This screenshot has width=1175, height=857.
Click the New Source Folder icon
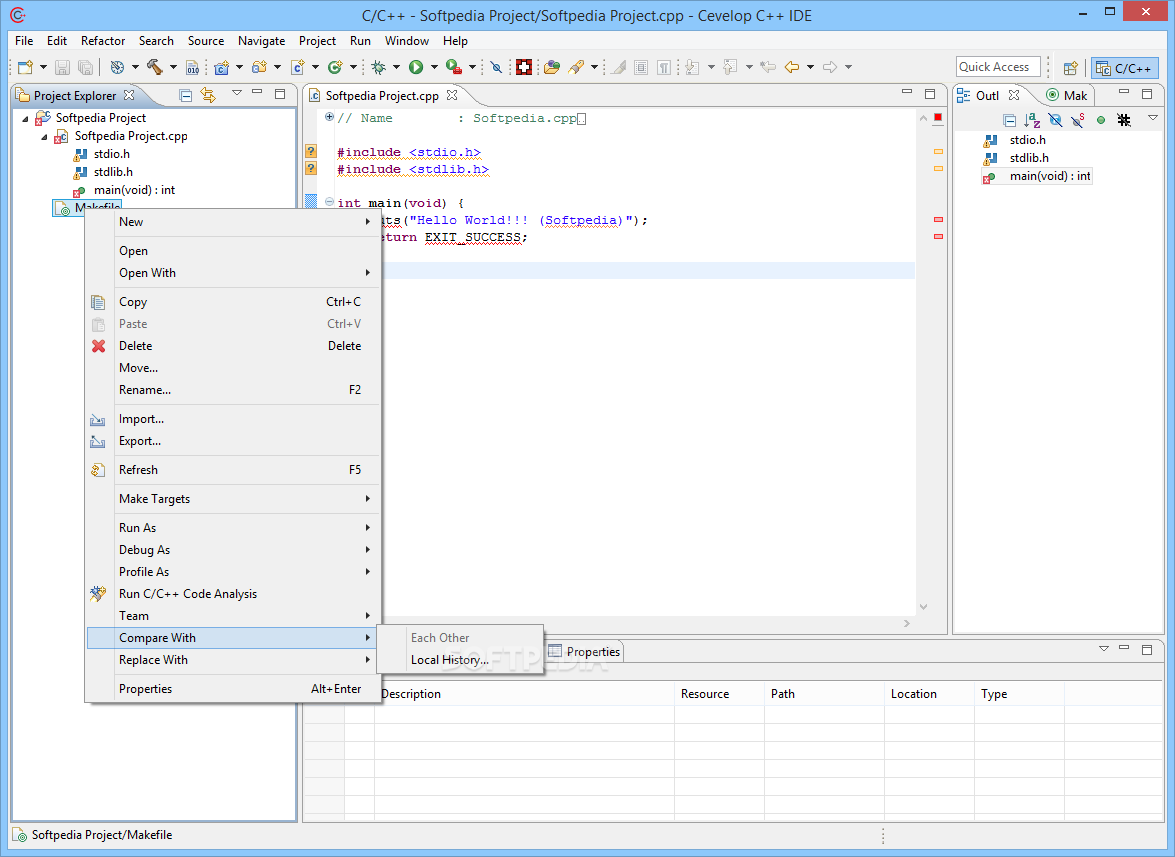(x=259, y=67)
